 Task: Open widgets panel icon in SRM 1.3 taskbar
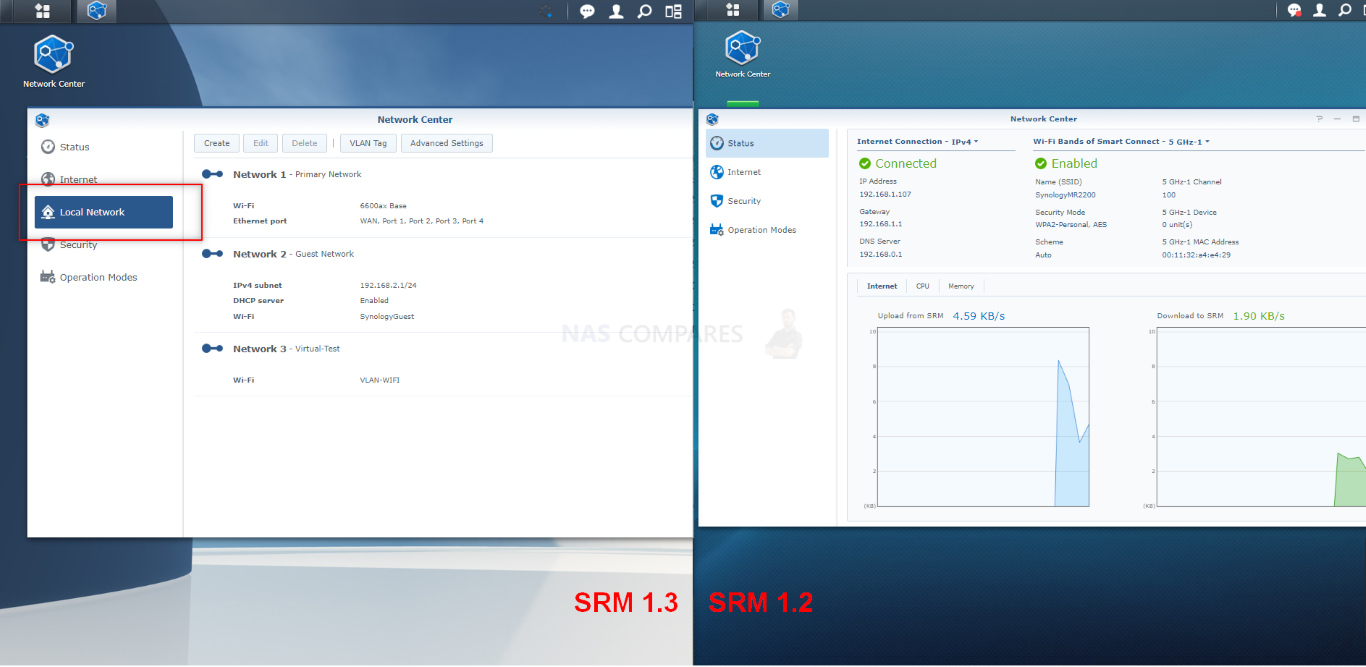pyautogui.click(x=674, y=11)
